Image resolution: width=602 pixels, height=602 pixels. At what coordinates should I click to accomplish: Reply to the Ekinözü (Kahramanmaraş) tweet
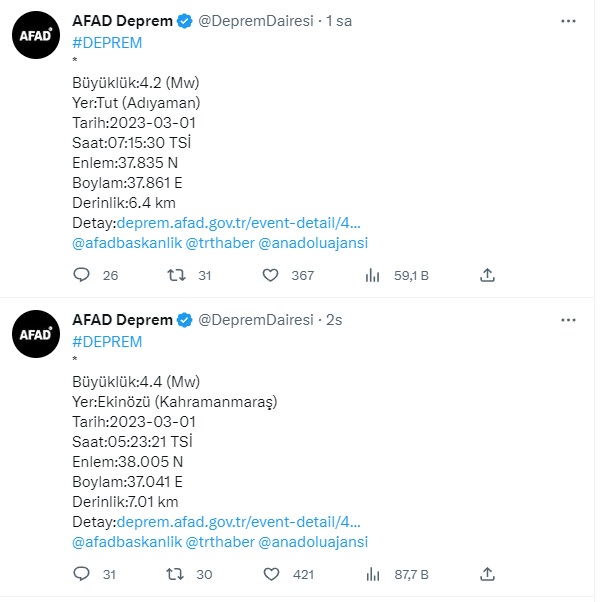[x=82, y=574]
